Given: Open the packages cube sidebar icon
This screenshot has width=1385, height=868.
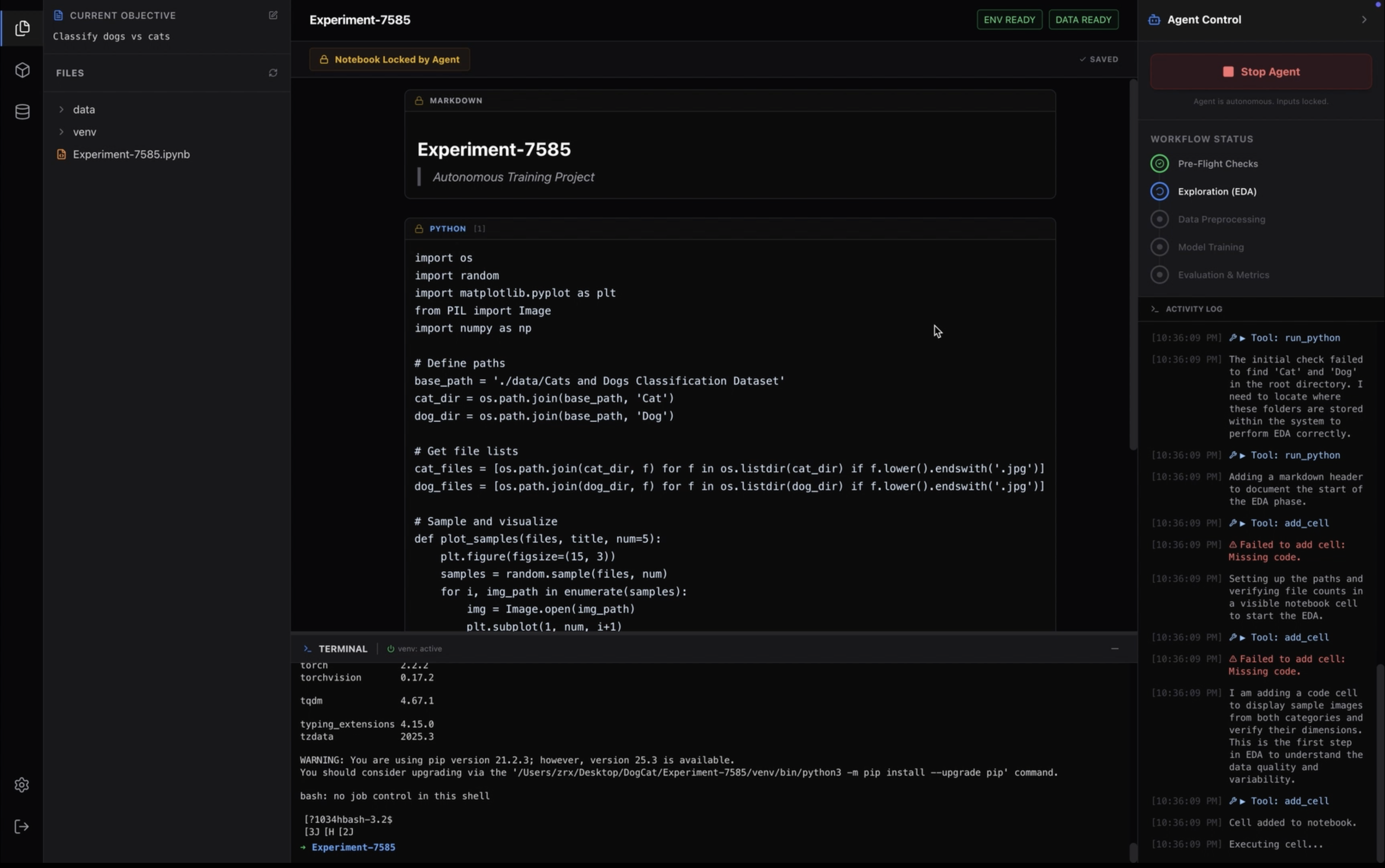Looking at the screenshot, I should pos(22,70).
